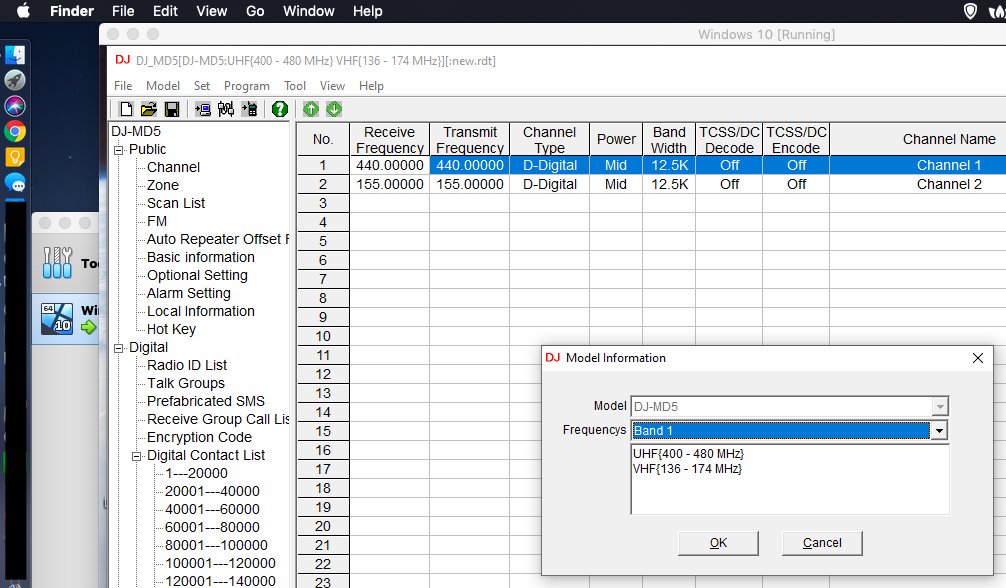Select the Windows 10 VM icon in VirtualBox Manager
This screenshot has height=588, width=1006.
click(57, 318)
